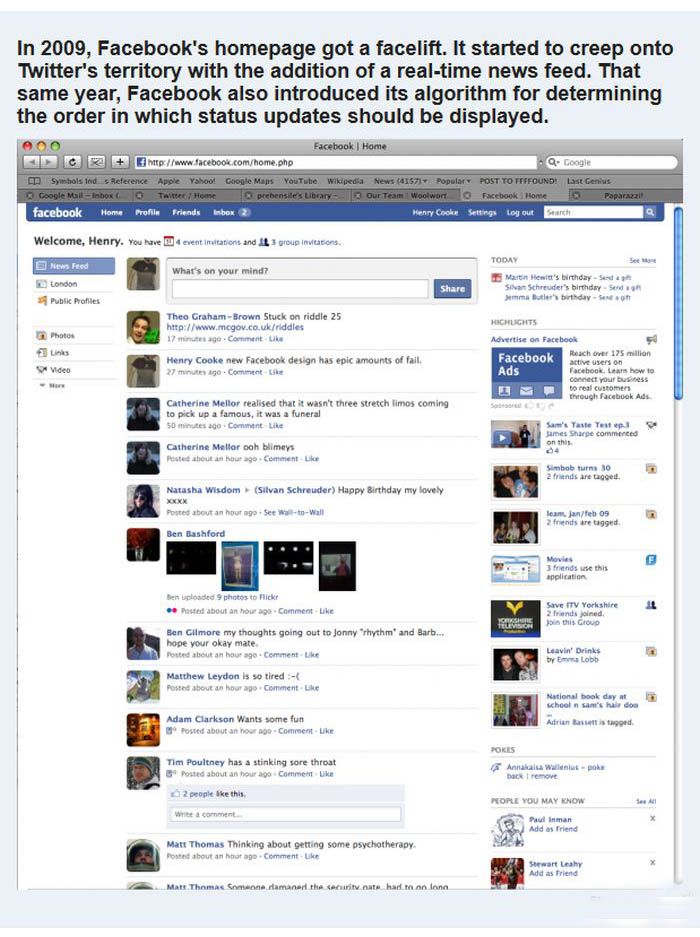Expand the More filters in left sidebar
This screenshot has width=700, height=937.
click(56, 385)
